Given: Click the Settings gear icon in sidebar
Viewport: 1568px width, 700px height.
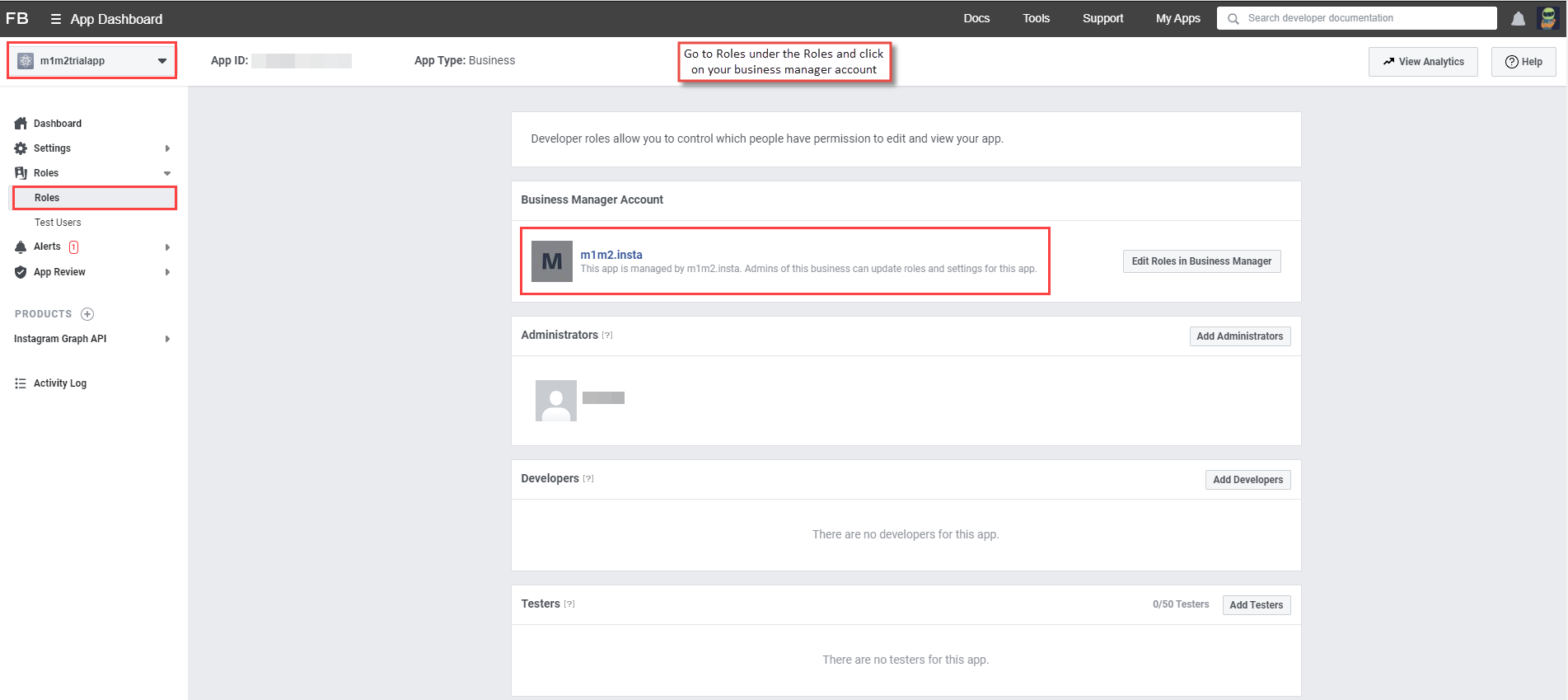Looking at the screenshot, I should click(x=21, y=148).
